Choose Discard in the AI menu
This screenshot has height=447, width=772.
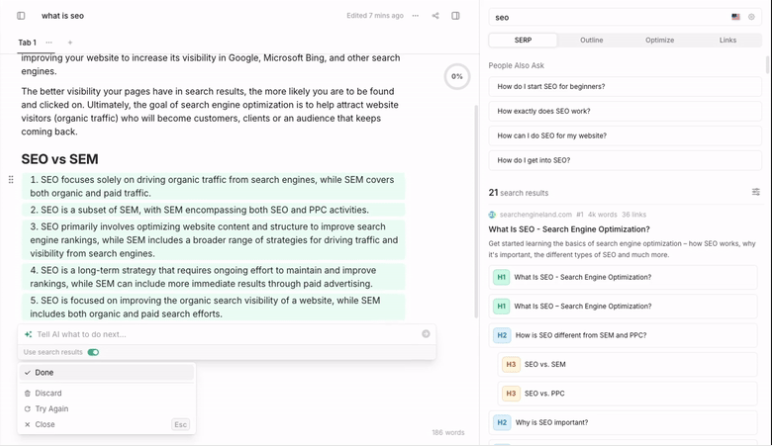pos(106,393)
